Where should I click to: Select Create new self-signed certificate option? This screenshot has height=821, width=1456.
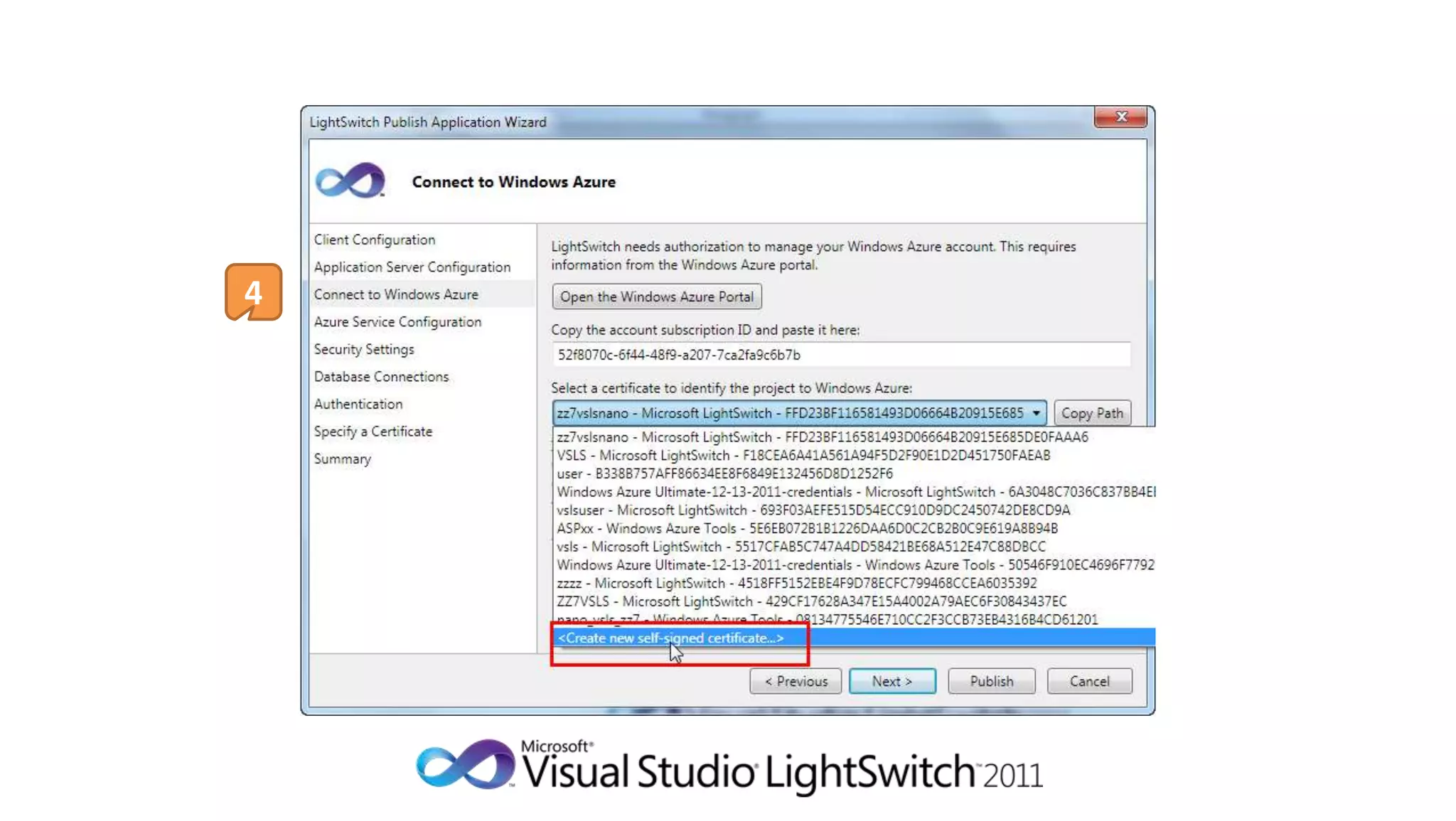(670, 638)
